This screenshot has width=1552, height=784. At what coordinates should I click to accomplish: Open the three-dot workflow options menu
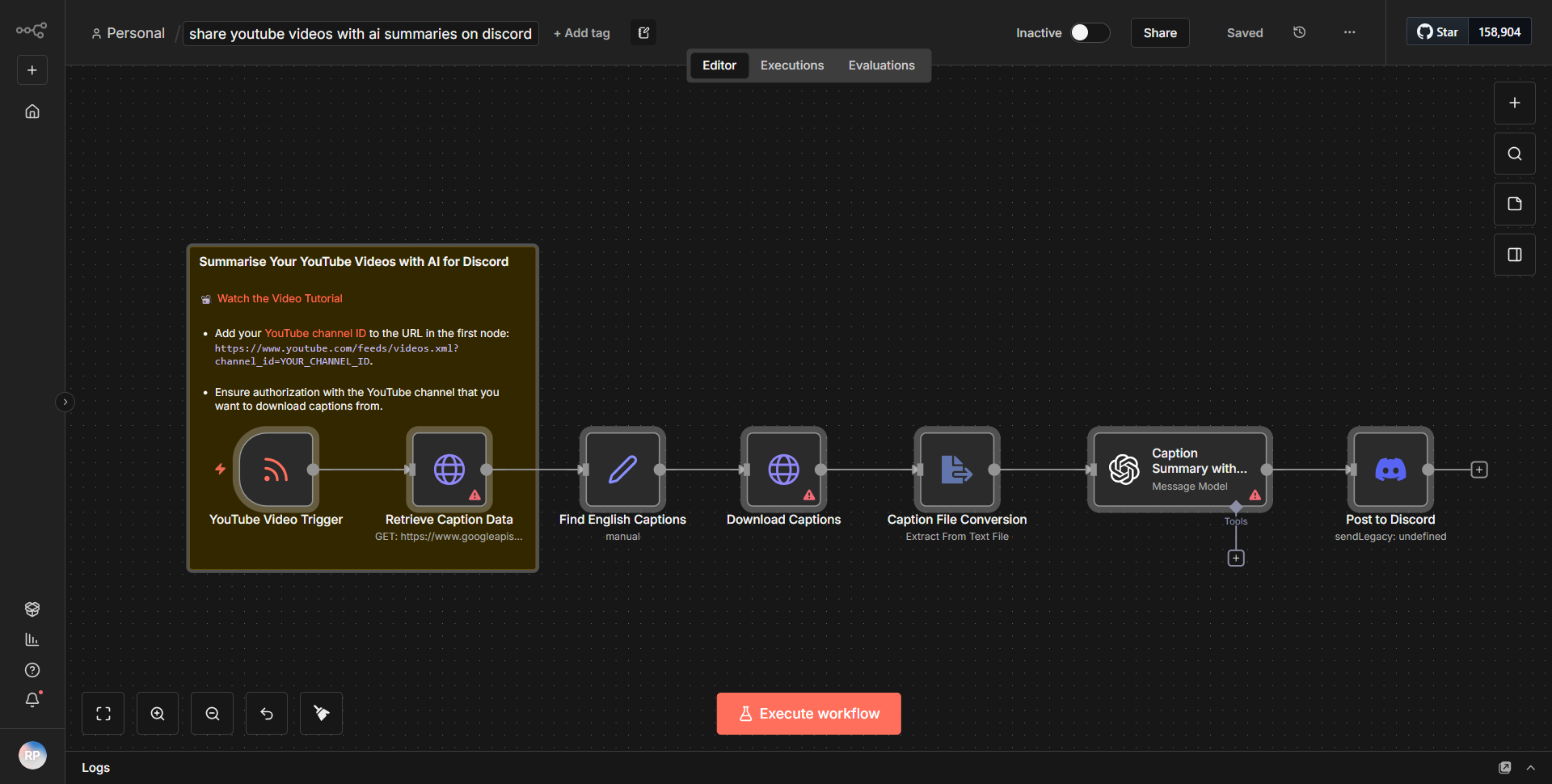coord(1350,32)
